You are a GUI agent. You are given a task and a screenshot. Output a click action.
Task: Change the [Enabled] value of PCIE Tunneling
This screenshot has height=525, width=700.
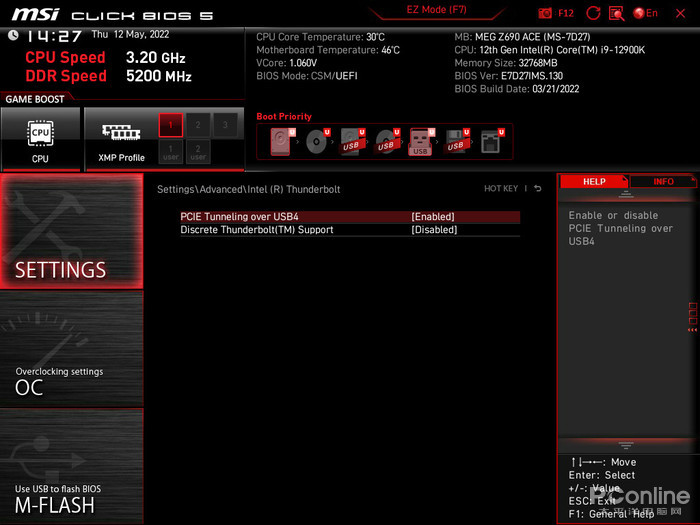click(433, 217)
